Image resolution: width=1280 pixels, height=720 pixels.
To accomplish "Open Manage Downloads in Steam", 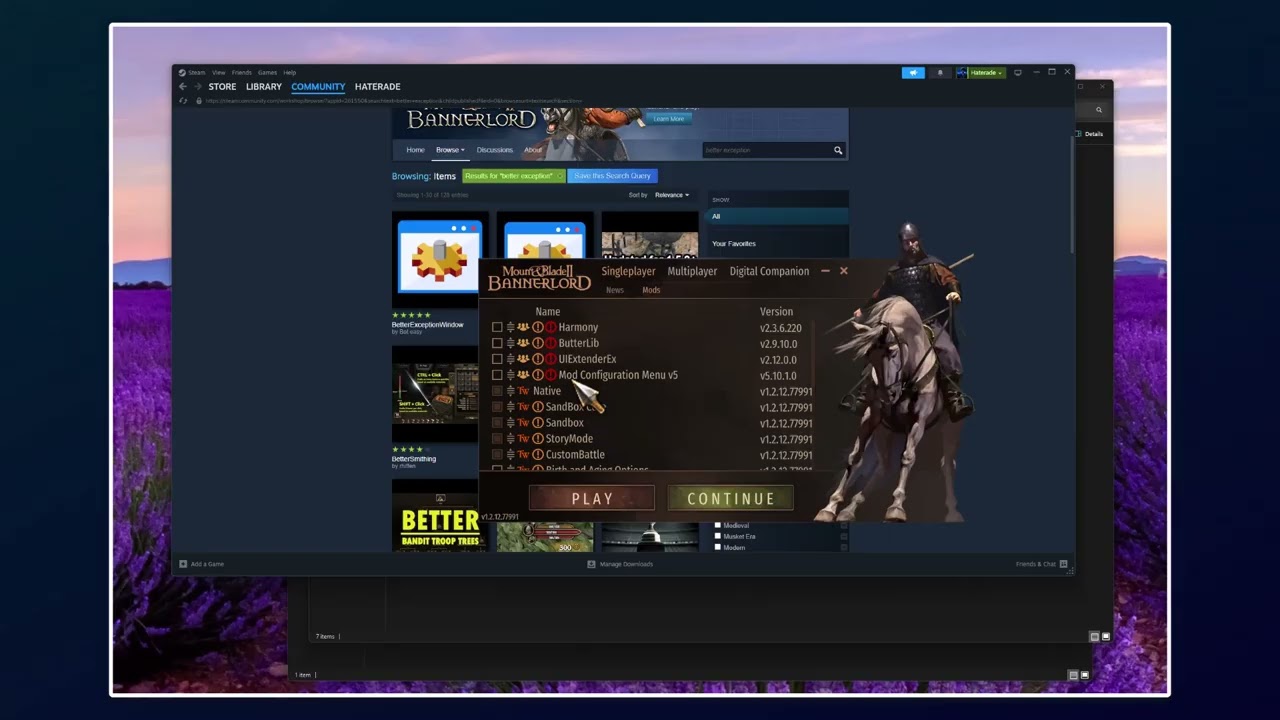I will click(619, 564).
